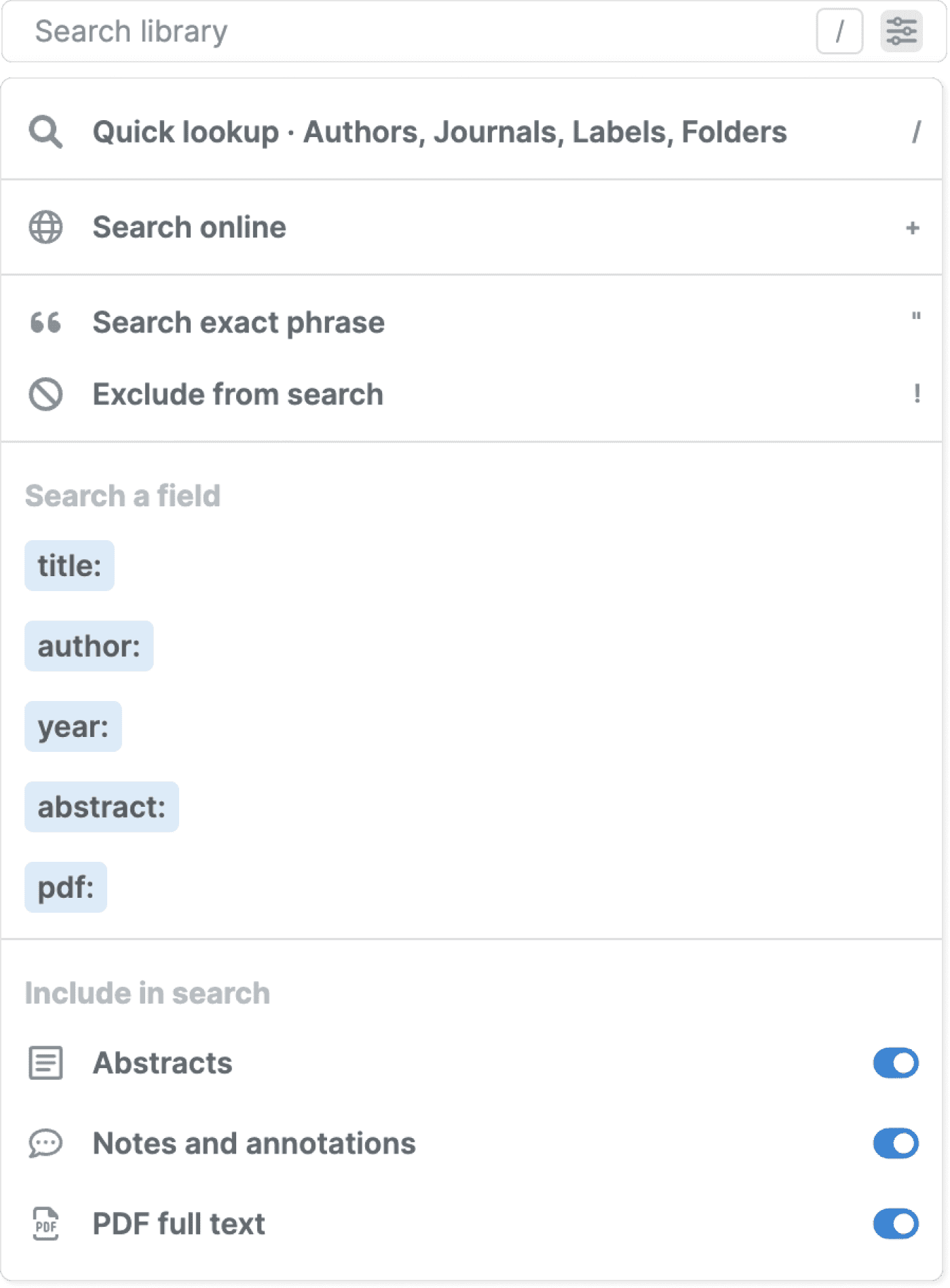Select the globe icon for online search
Image resolution: width=950 pixels, height=1288 pixels.
point(45,227)
